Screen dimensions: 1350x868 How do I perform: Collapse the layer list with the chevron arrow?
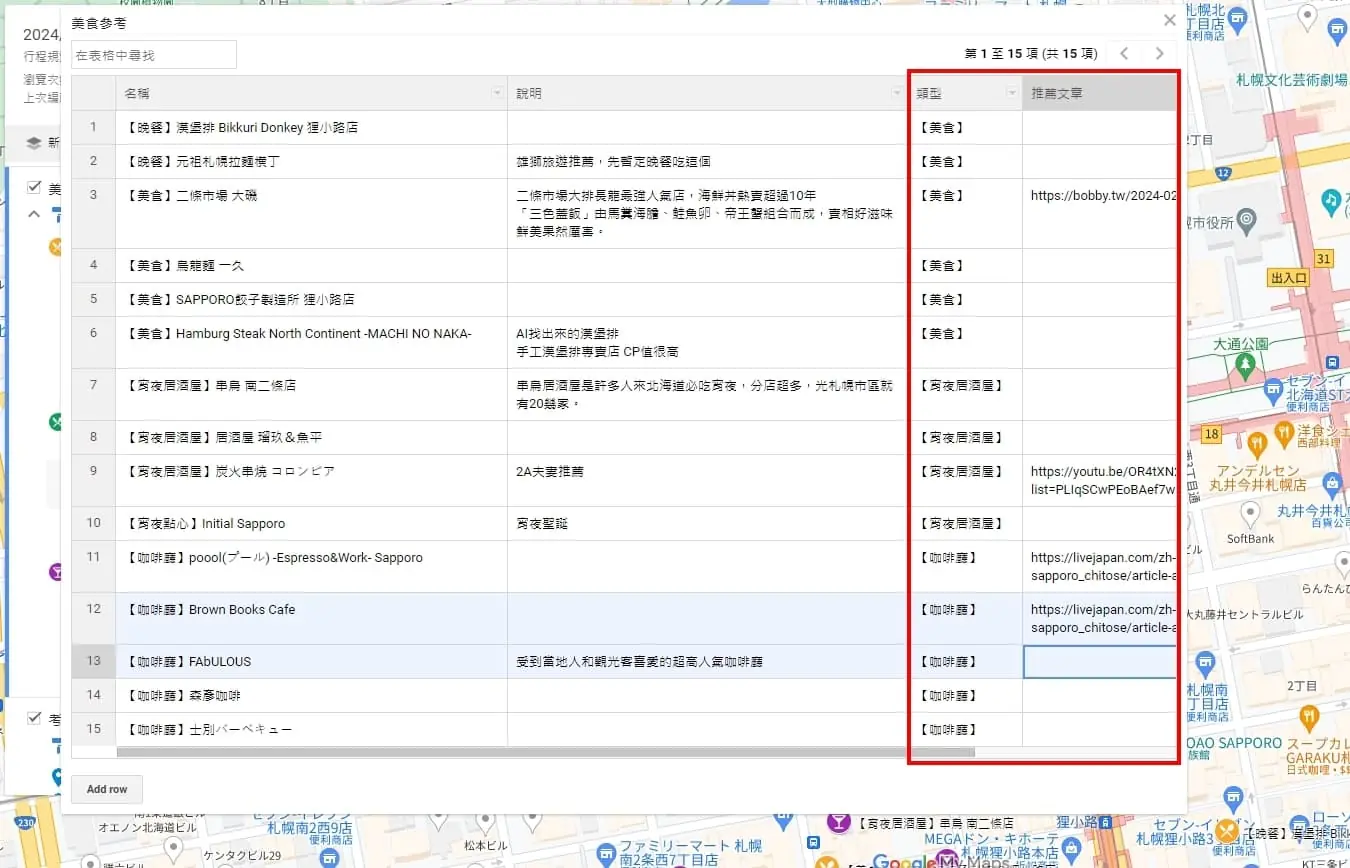(34, 214)
